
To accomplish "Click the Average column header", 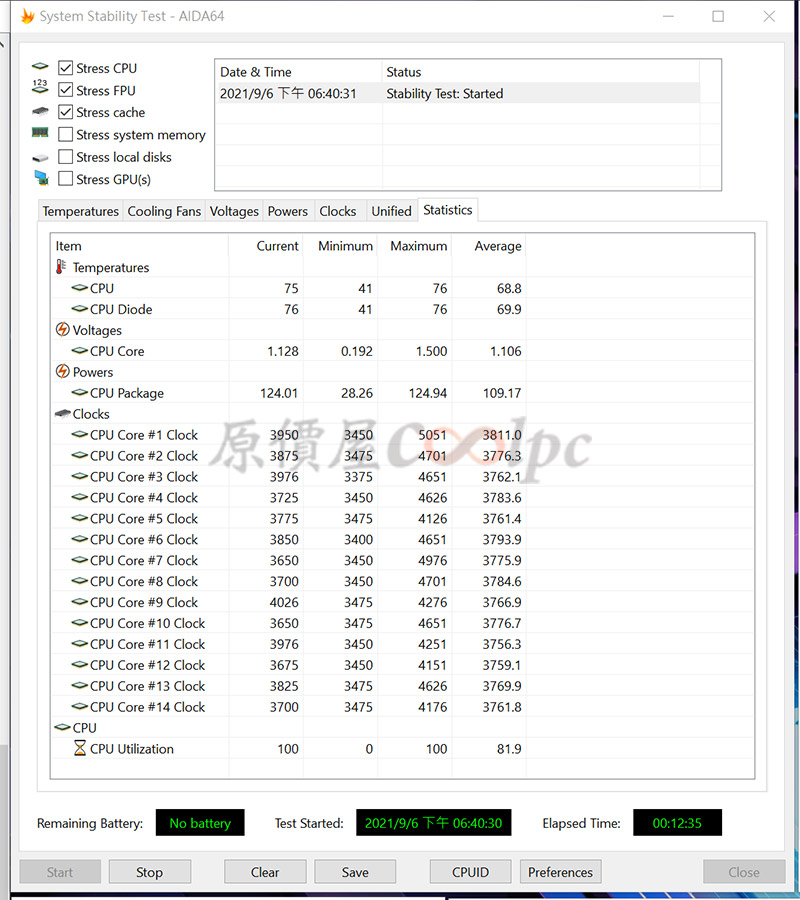I will point(489,246).
